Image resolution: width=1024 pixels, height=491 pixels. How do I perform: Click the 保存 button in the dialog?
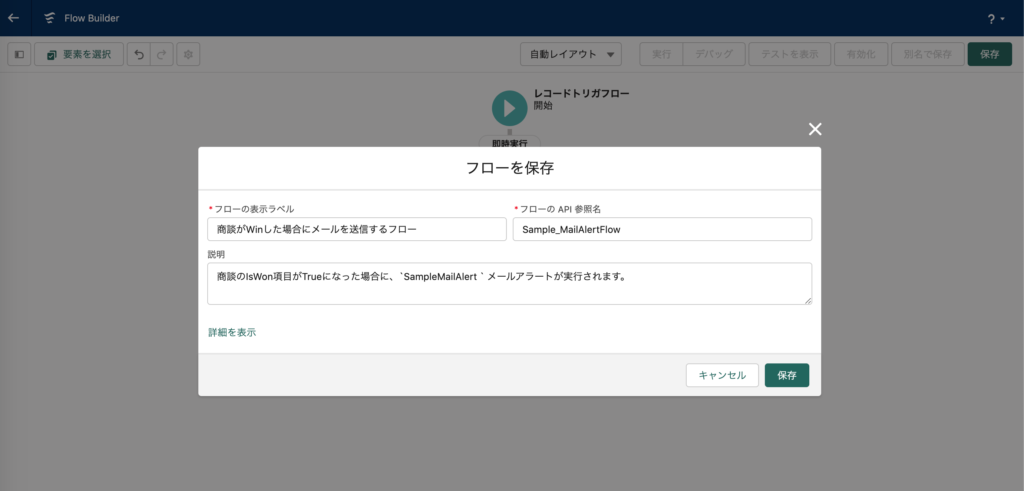[787, 375]
